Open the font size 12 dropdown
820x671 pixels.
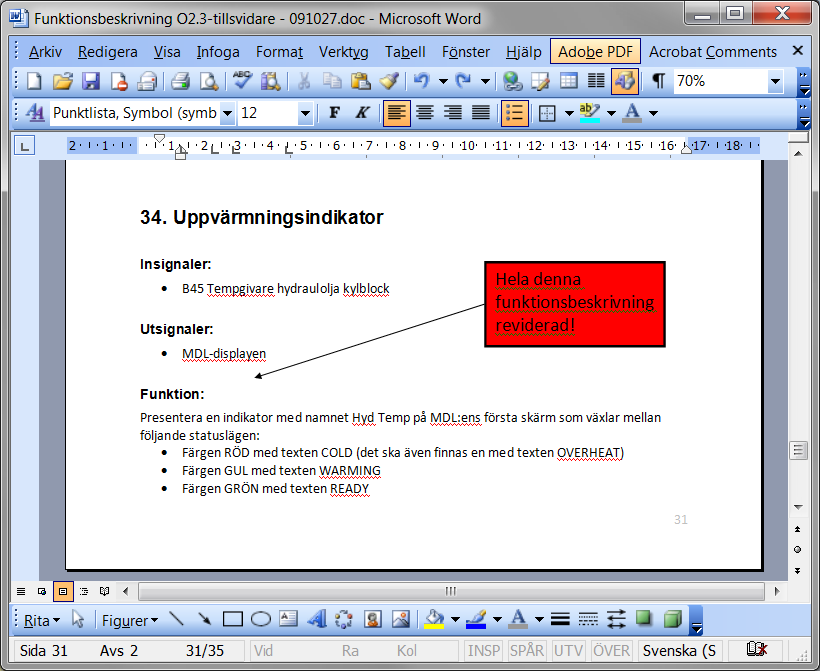305,113
